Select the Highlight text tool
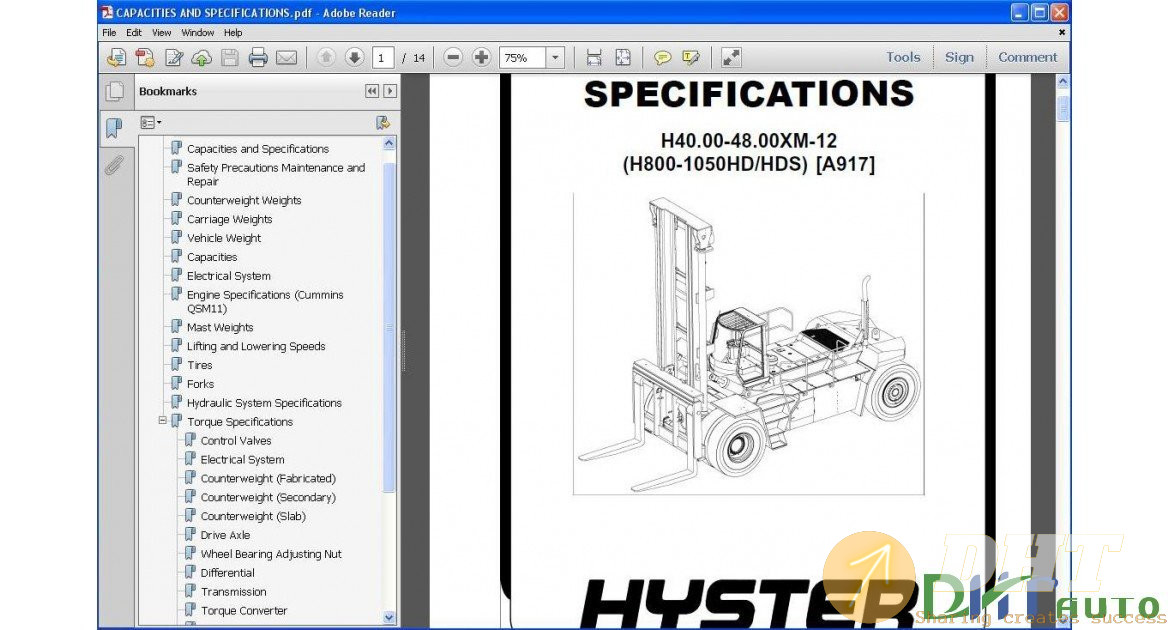Viewport: 1170px width, 630px height. tap(691, 57)
